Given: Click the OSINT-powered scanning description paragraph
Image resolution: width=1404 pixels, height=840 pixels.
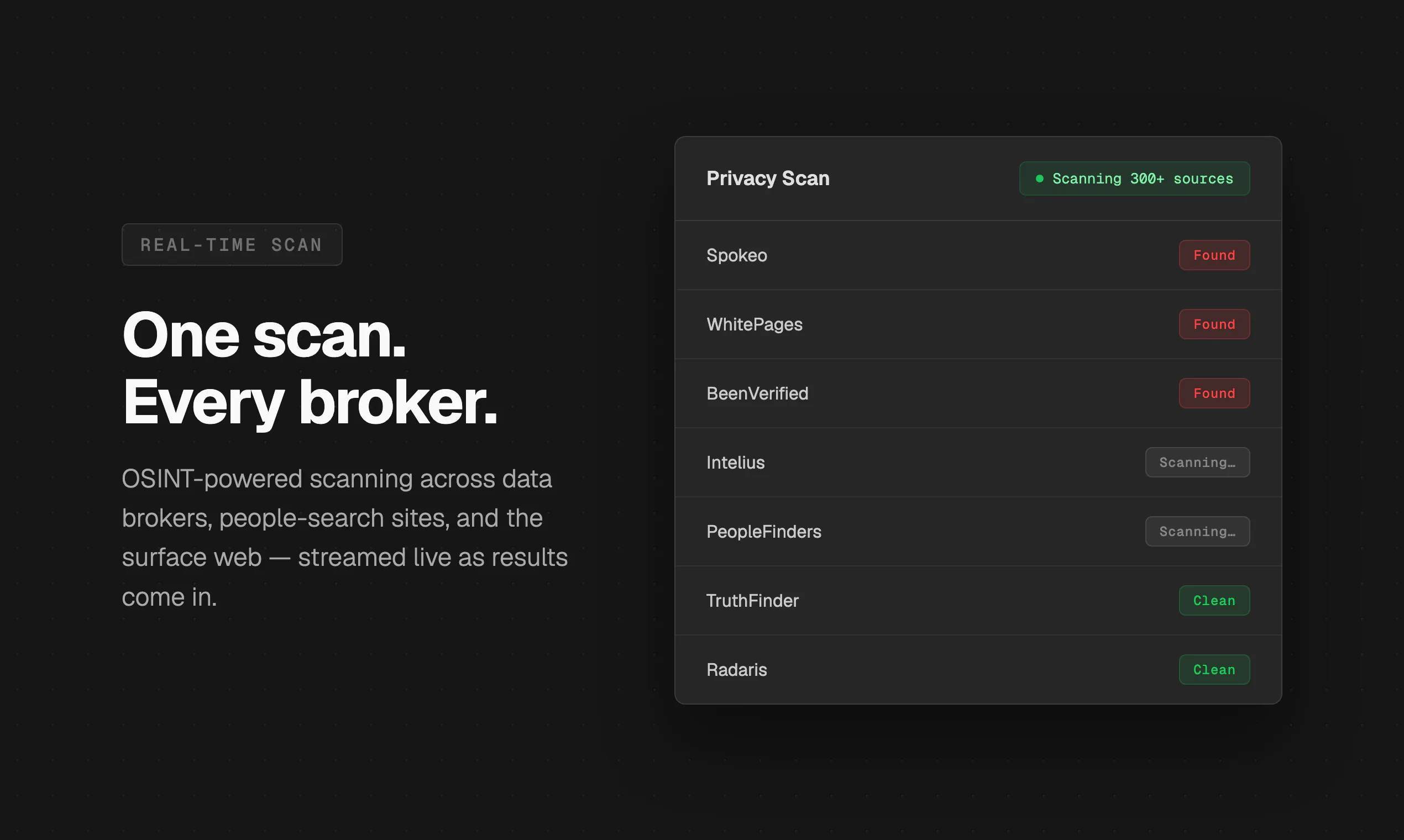Looking at the screenshot, I should (345, 538).
